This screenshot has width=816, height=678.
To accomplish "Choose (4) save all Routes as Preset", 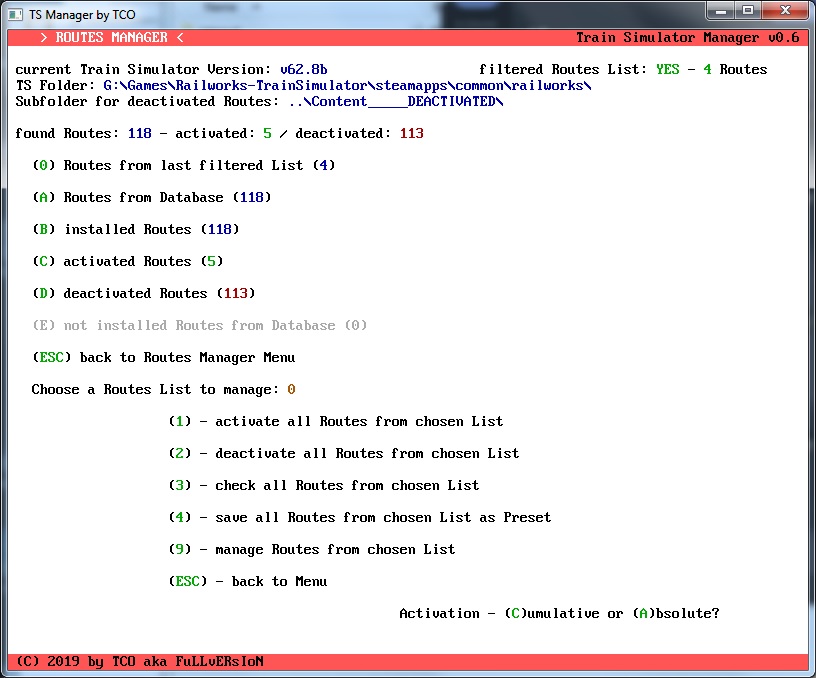I will (360, 518).
